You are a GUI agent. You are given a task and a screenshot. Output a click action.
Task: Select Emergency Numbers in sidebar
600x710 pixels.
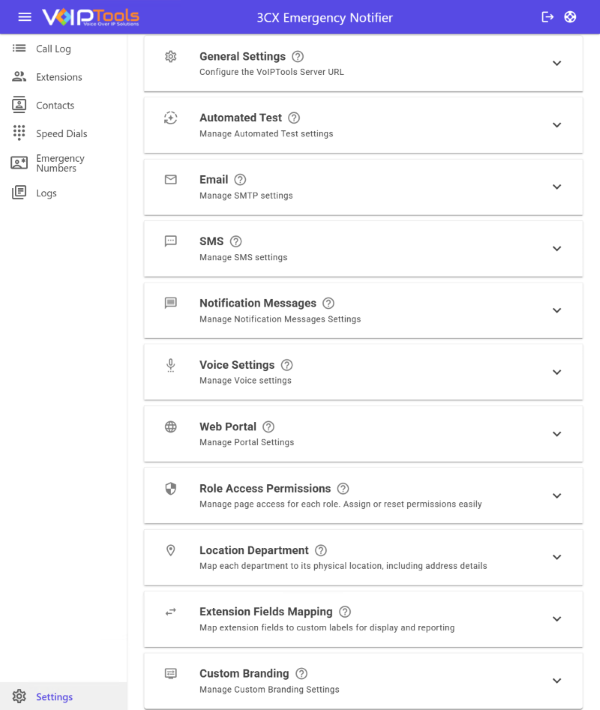pos(60,163)
